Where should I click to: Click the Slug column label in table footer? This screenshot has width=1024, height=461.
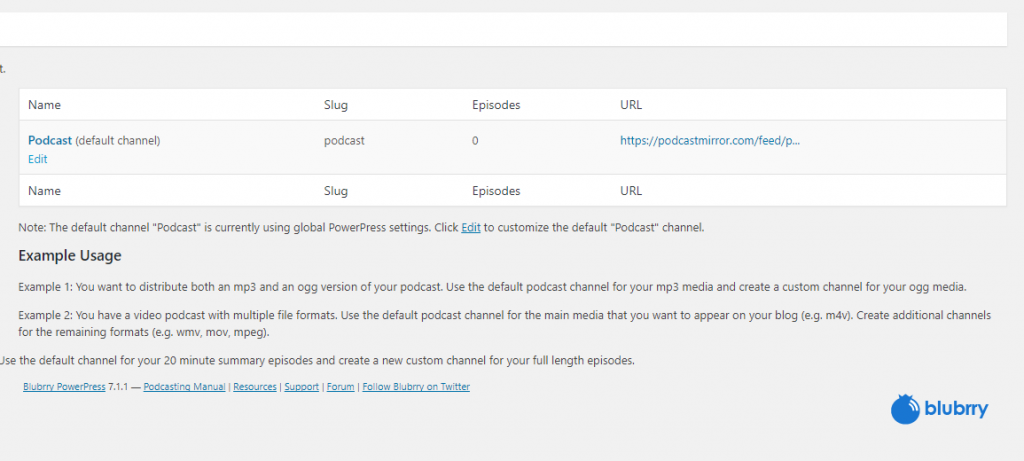336,191
